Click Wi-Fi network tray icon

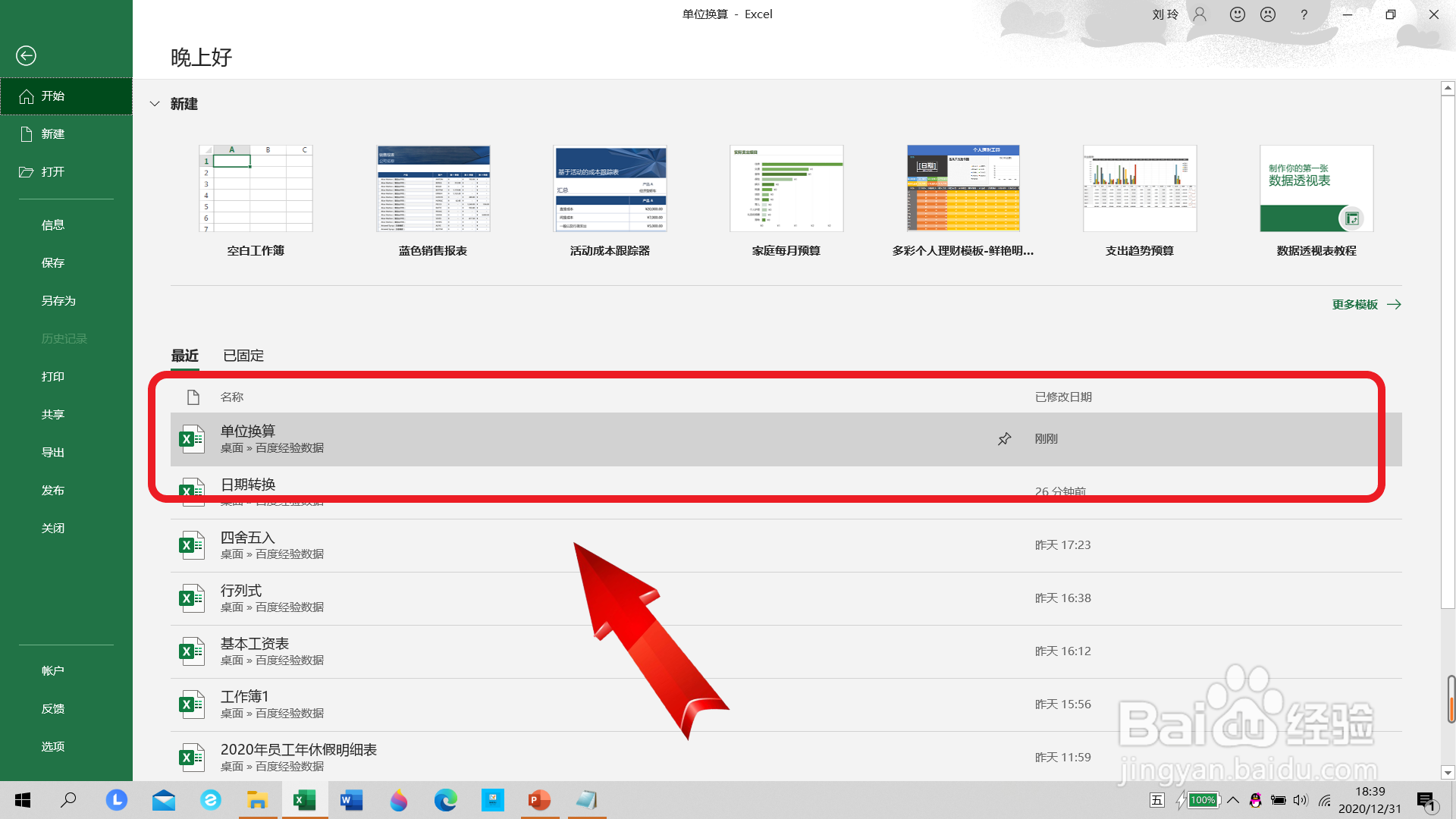coord(1325,800)
